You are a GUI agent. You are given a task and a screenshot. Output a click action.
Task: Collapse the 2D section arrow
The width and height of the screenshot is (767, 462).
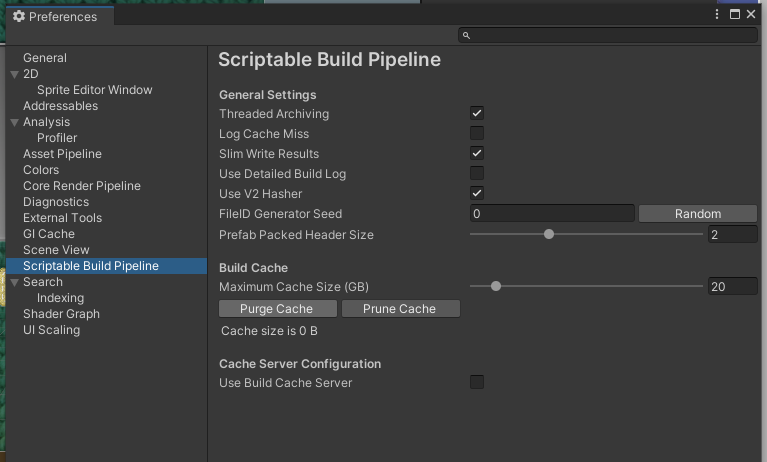click(x=14, y=74)
